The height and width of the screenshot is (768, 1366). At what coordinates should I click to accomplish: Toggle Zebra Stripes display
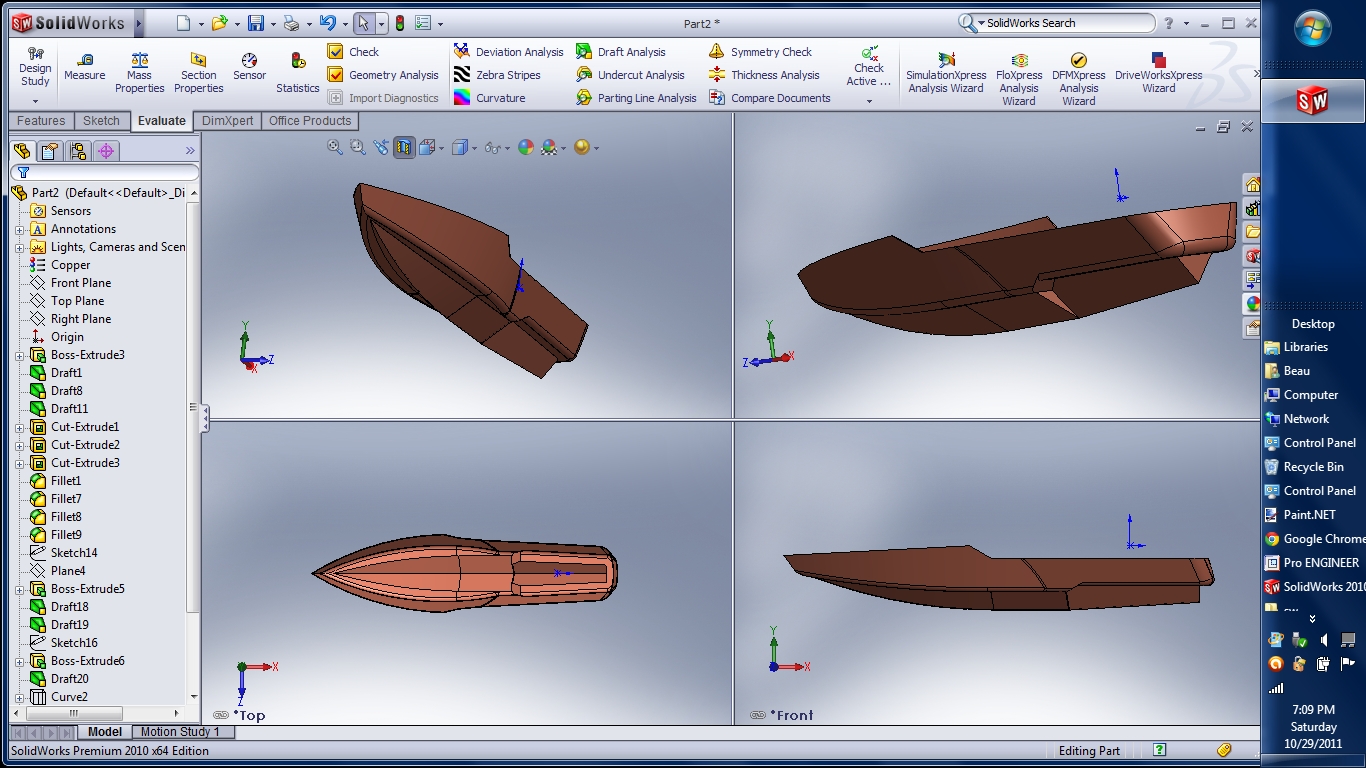(497, 75)
